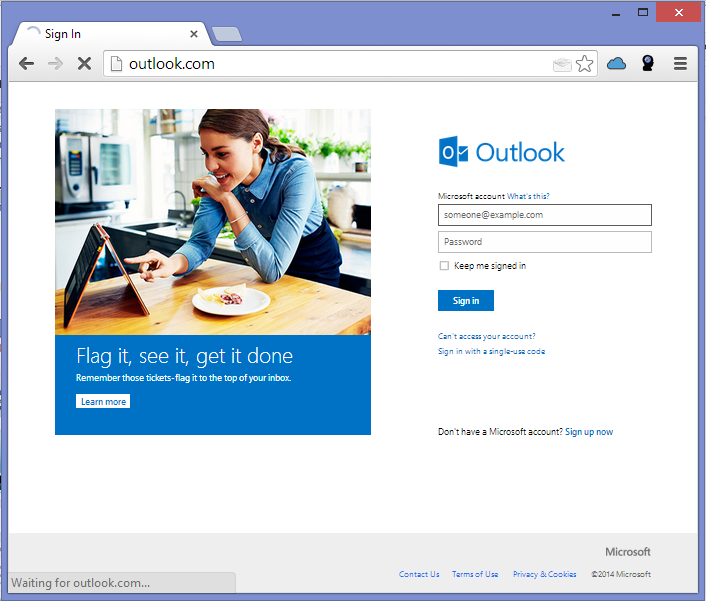Focus the Password input field

tap(544, 242)
